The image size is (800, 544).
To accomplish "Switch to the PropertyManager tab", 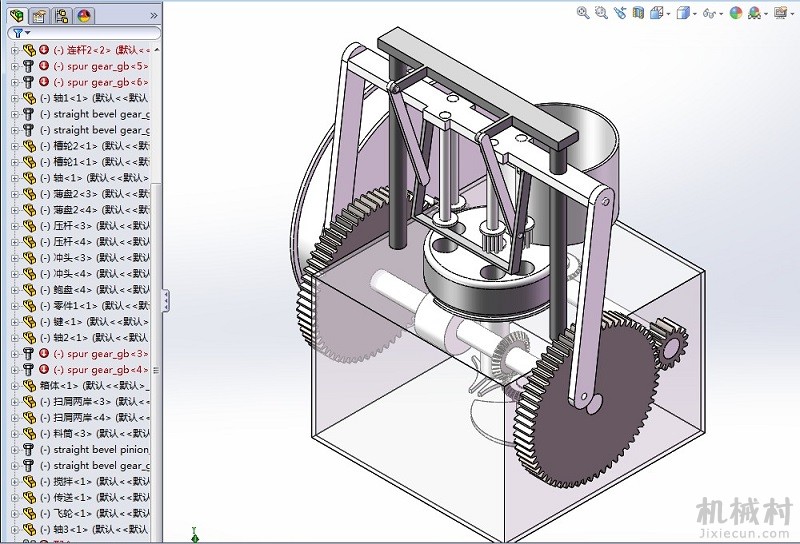I will pos(39,16).
